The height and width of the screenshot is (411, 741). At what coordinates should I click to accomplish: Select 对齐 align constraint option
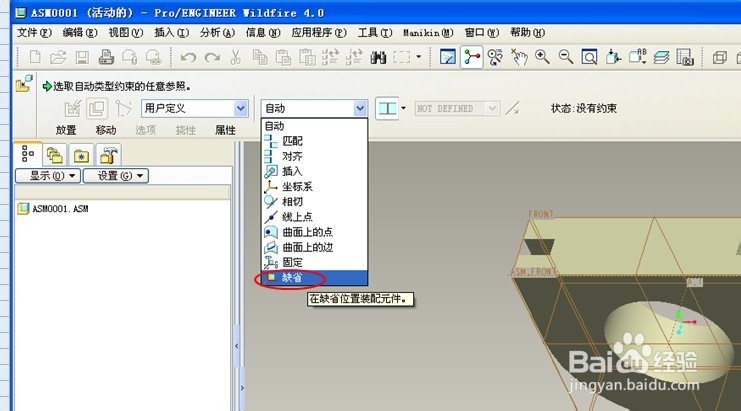[x=314, y=156]
